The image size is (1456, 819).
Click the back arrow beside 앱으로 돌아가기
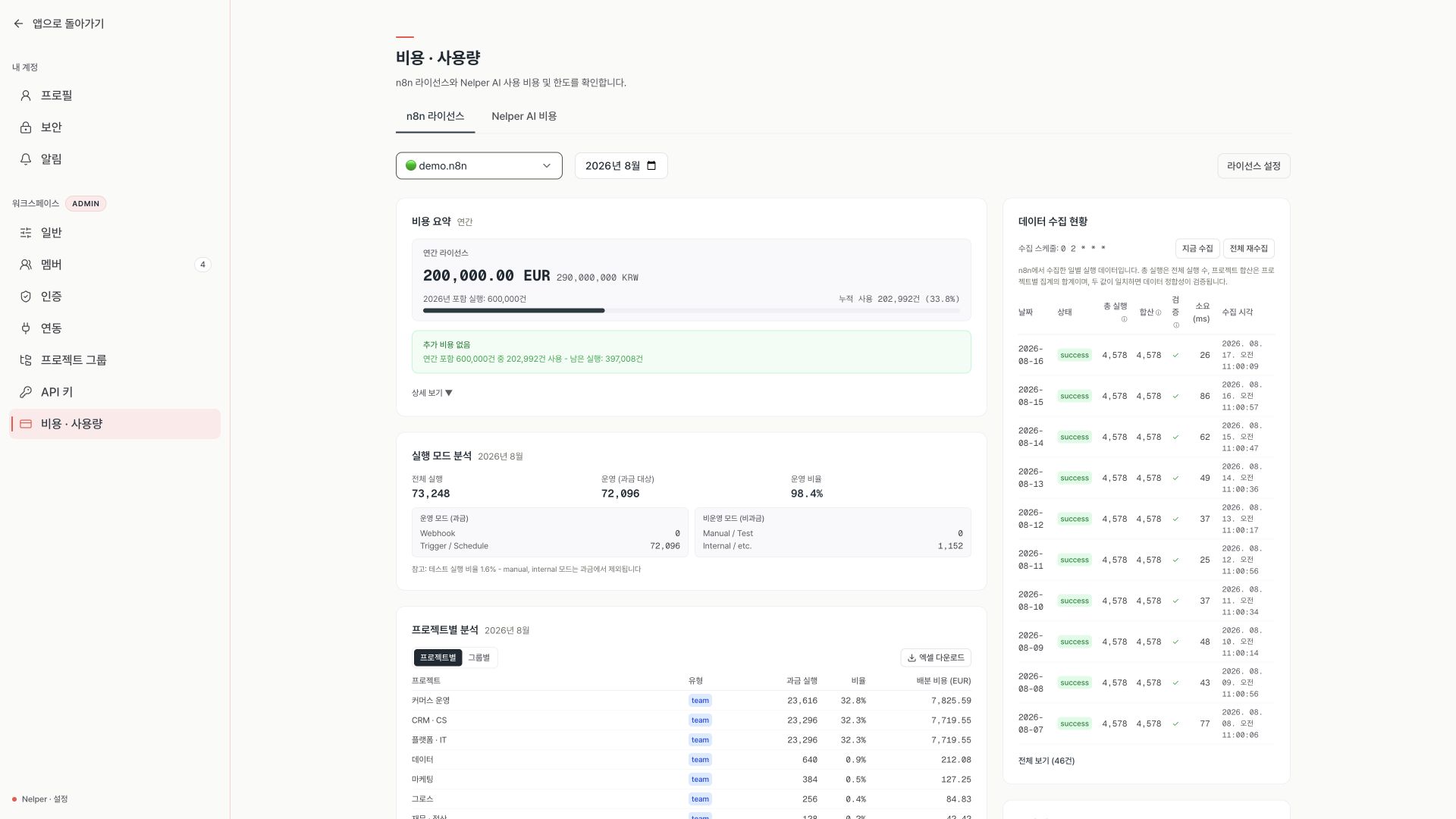click(18, 24)
